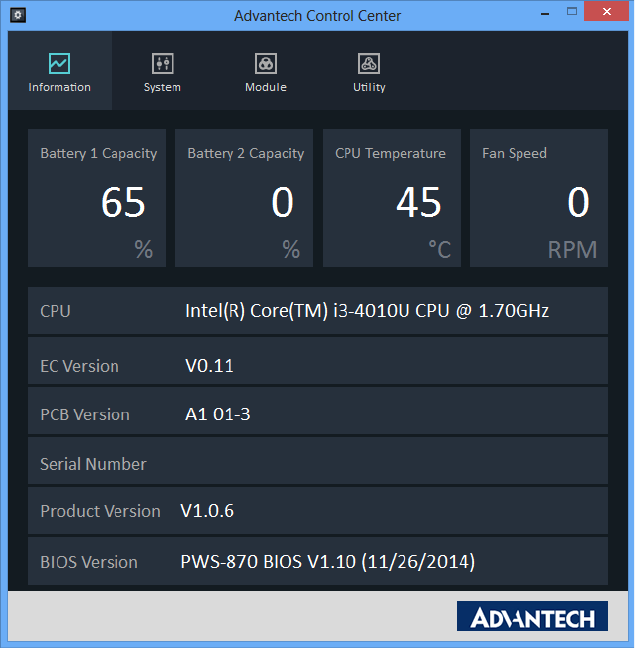Click the PCB Version label
Image resolution: width=635 pixels, height=648 pixels.
[85, 415]
